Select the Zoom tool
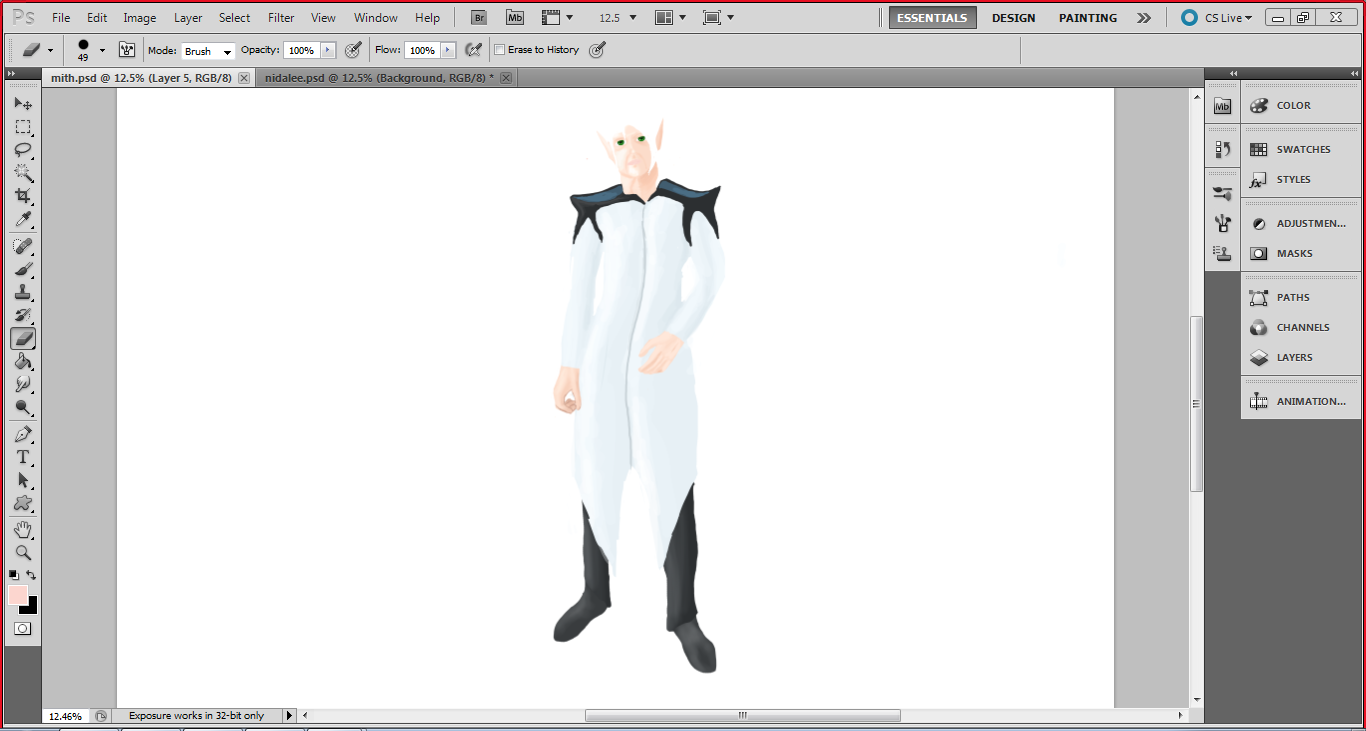 (x=23, y=552)
